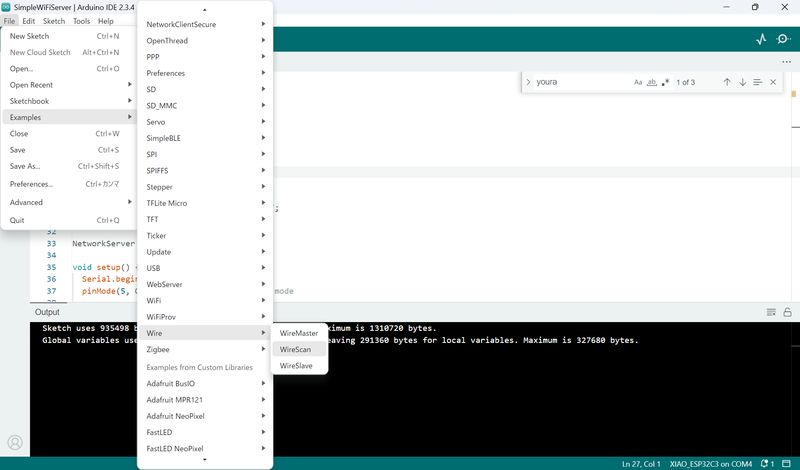
Task: Click 'XIAO_ESP32C3 on COM4' board status
Action: pyautogui.click(x=711, y=464)
